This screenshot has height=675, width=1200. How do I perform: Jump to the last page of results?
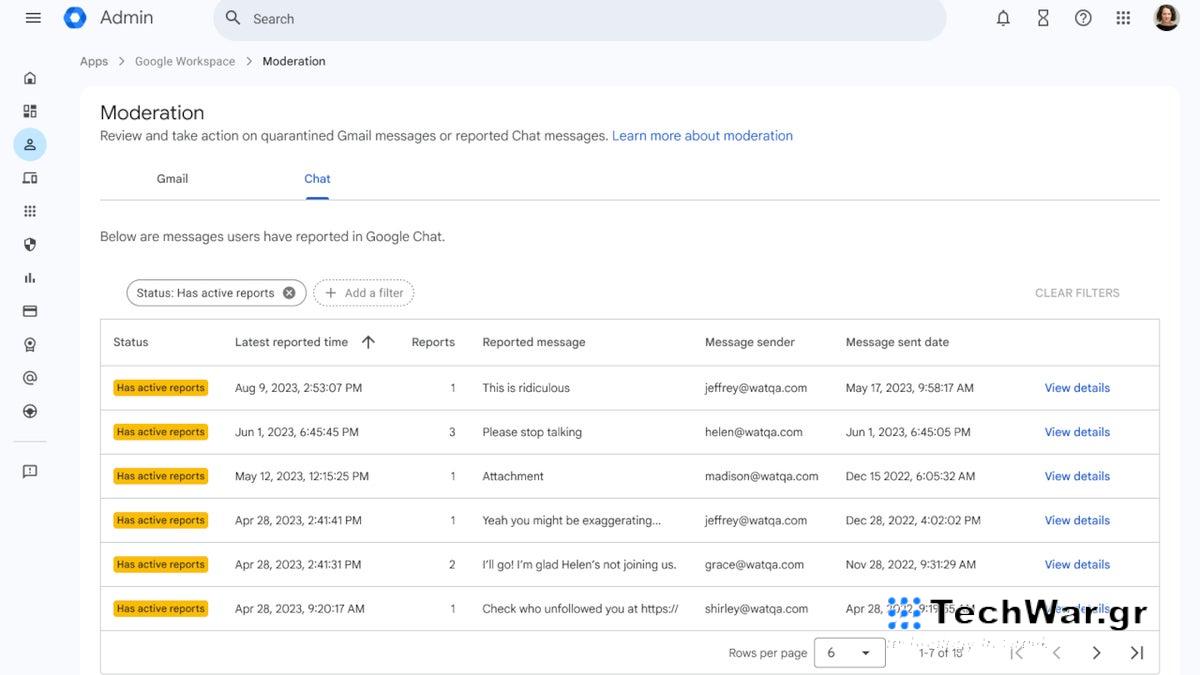click(1137, 653)
